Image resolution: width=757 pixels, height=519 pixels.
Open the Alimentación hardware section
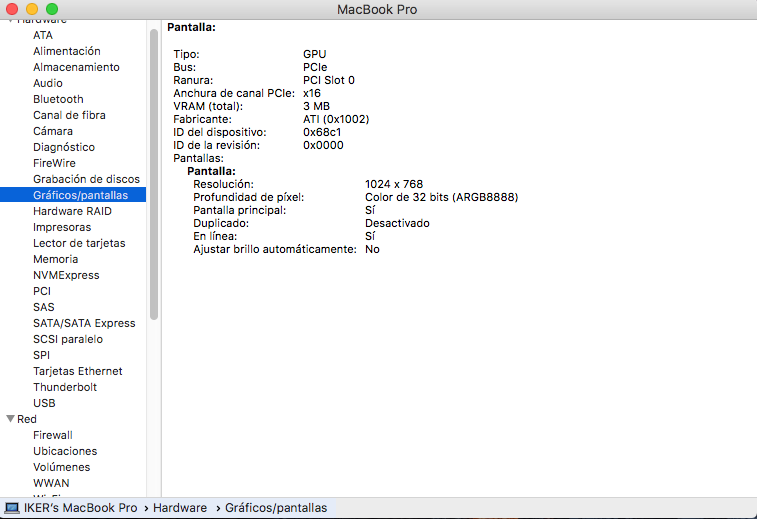(67, 51)
